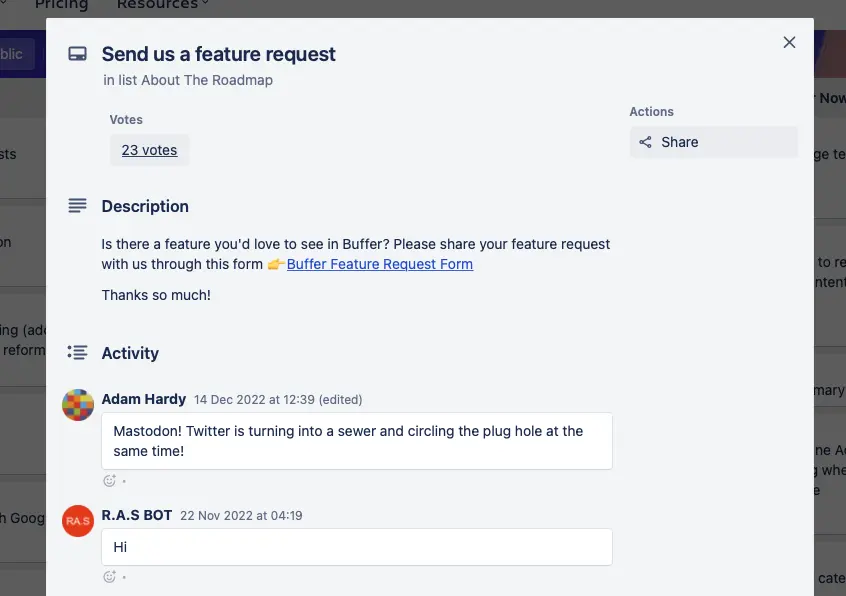Open the Pricing page from the top navigation

61,5
